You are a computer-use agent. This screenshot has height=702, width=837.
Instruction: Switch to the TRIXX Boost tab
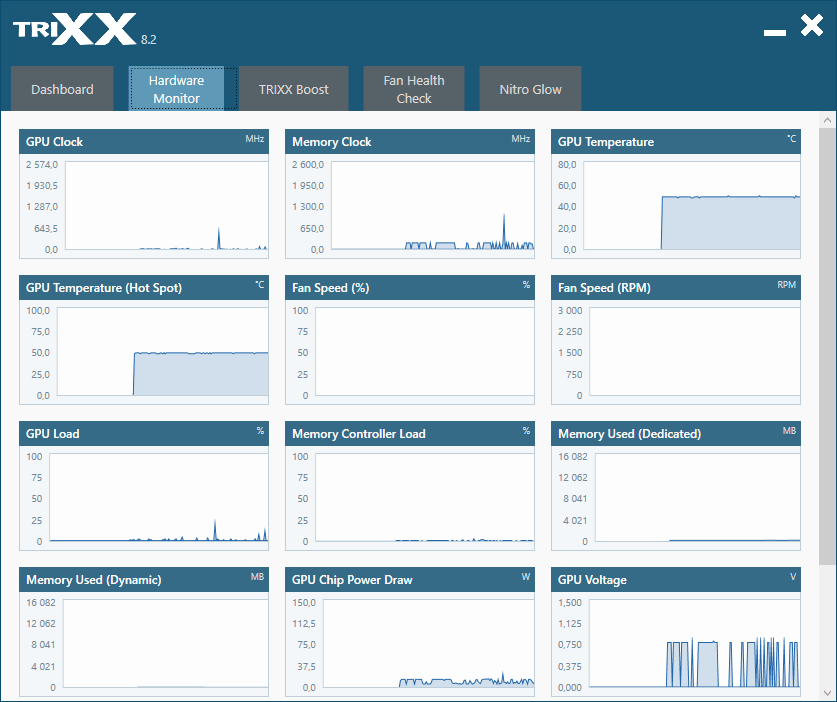click(x=294, y=89)
